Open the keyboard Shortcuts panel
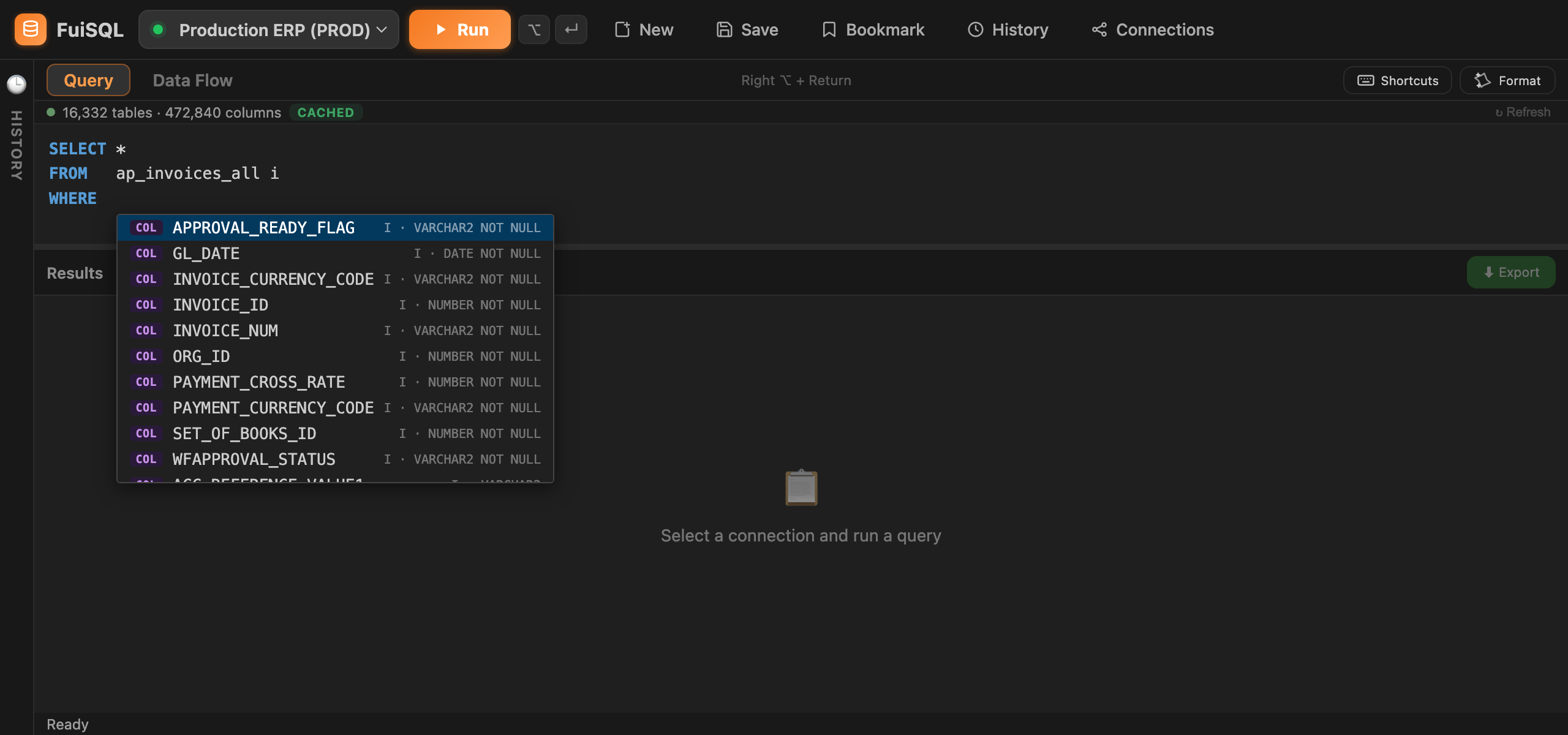Image resolution: width=1568 pixels, height=735 pixels. point(1397,80)
